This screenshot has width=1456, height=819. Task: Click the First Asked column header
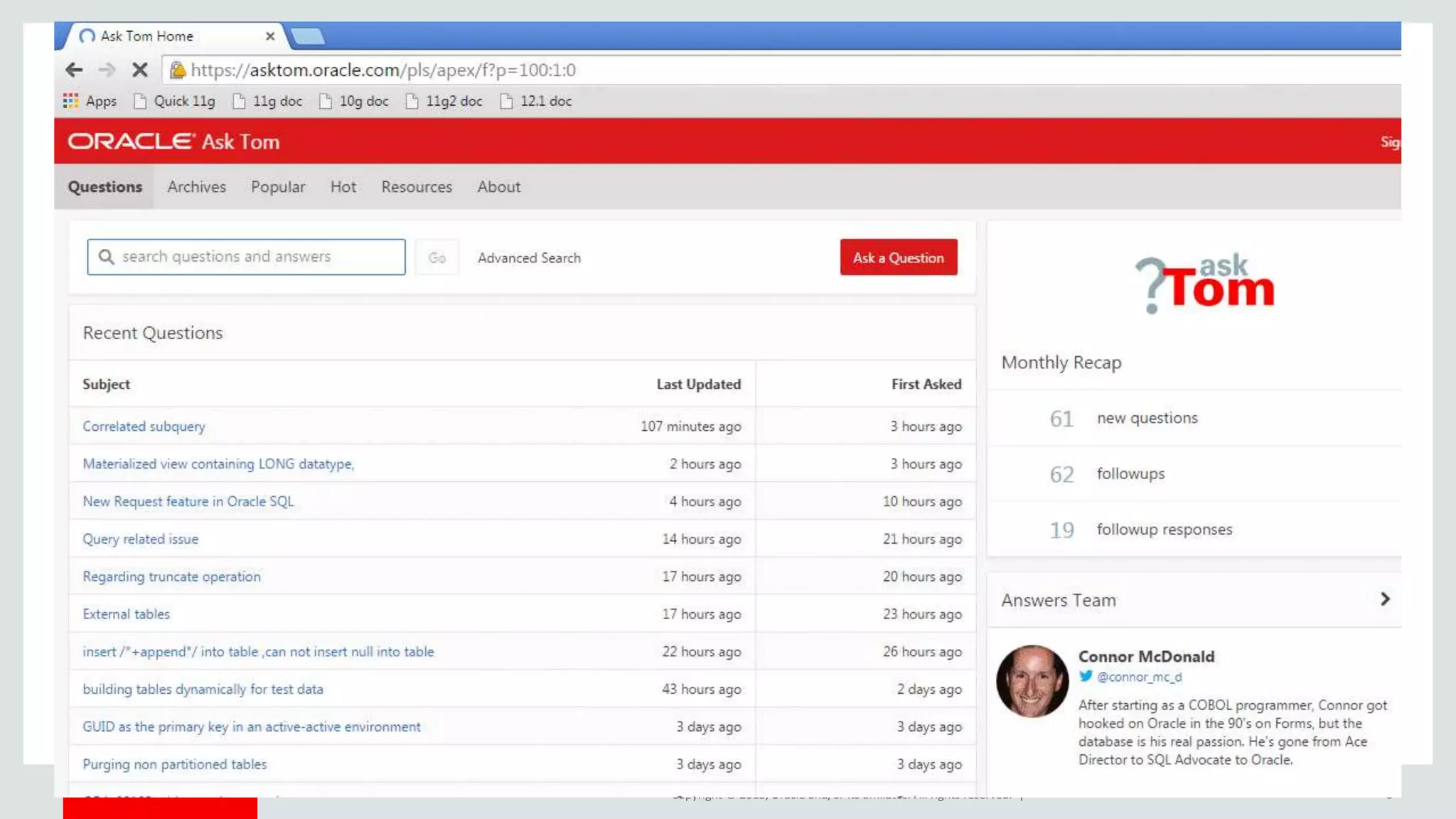pyautogui.click(x=926, y=384)
